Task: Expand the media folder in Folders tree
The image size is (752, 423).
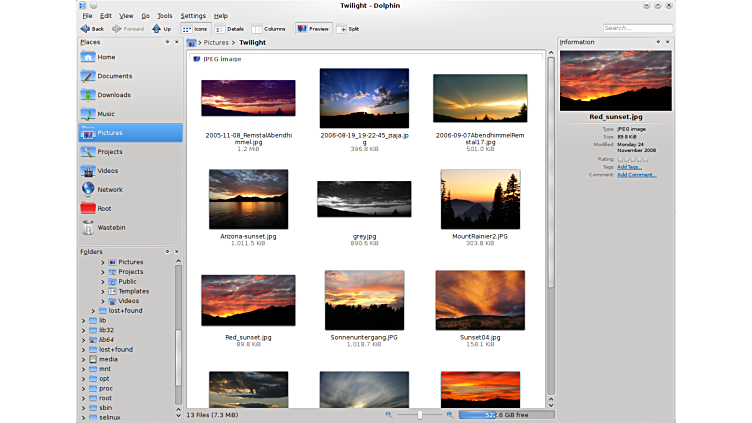Action: [82, 359]
